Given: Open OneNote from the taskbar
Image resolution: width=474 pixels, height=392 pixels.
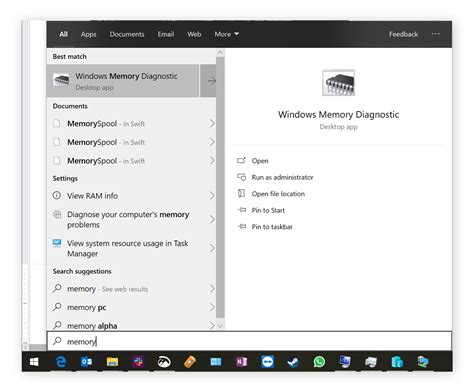Looking at the screenshot, I should [242, 362].
